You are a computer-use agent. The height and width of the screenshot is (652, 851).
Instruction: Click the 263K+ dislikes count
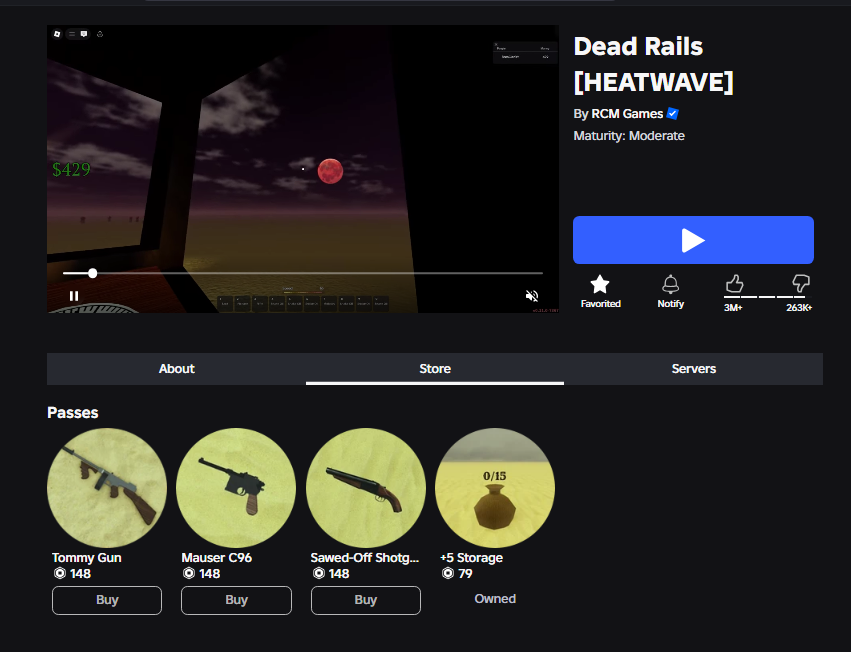799,308
